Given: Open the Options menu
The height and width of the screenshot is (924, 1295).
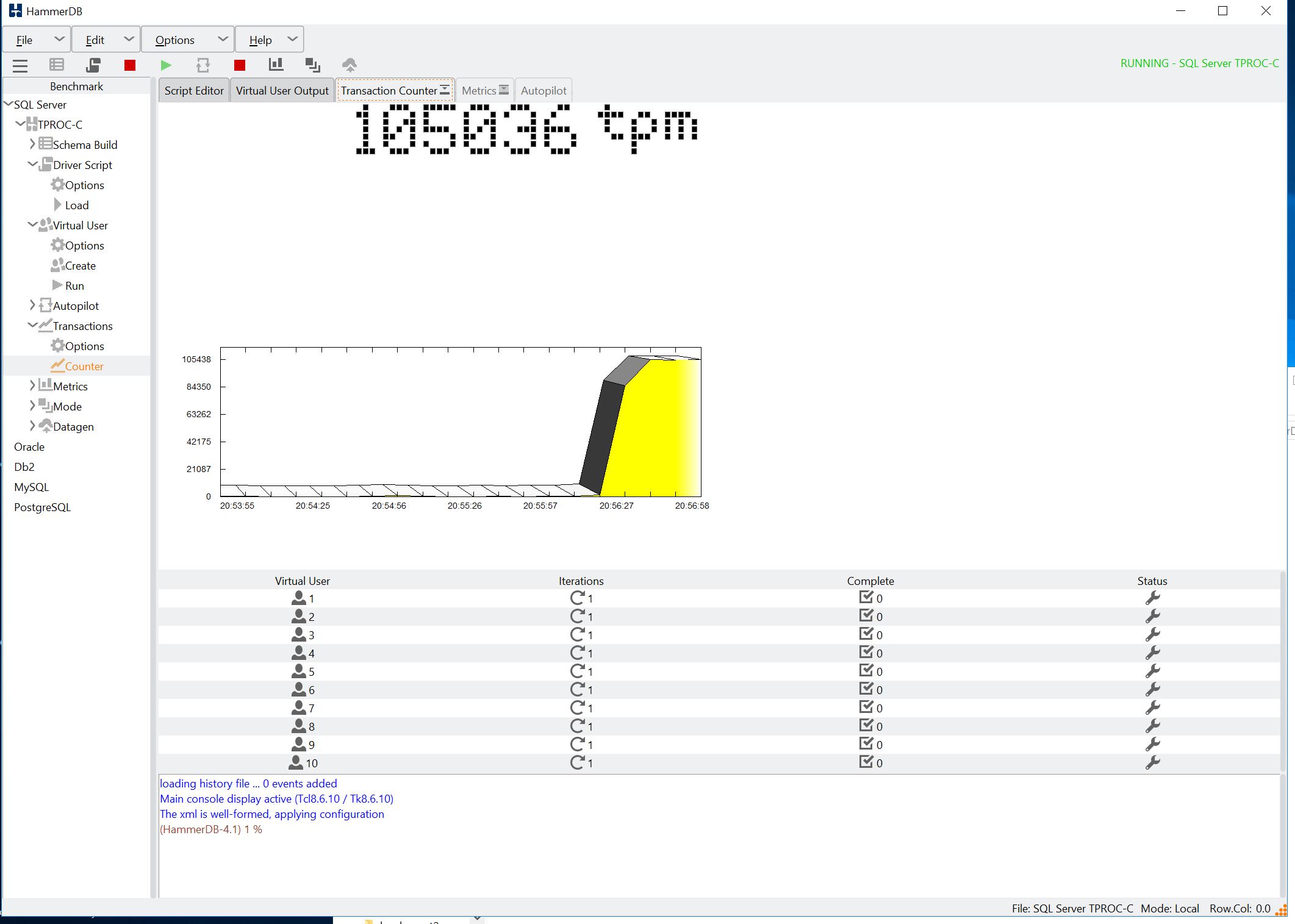Looking at the screenshot, I should [188, 40].
